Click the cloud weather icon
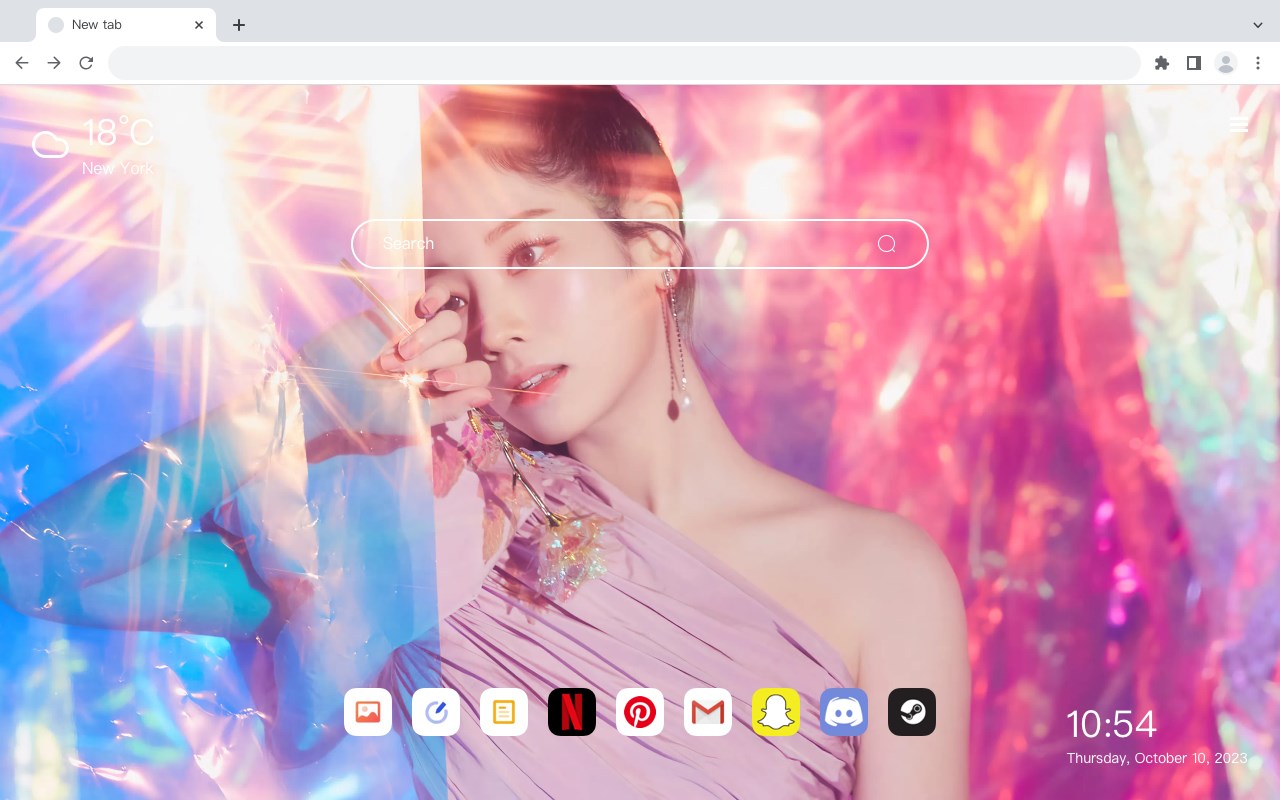Image resolution: width=1280 pixels, height=800 pixels. [x=50, y=145]
